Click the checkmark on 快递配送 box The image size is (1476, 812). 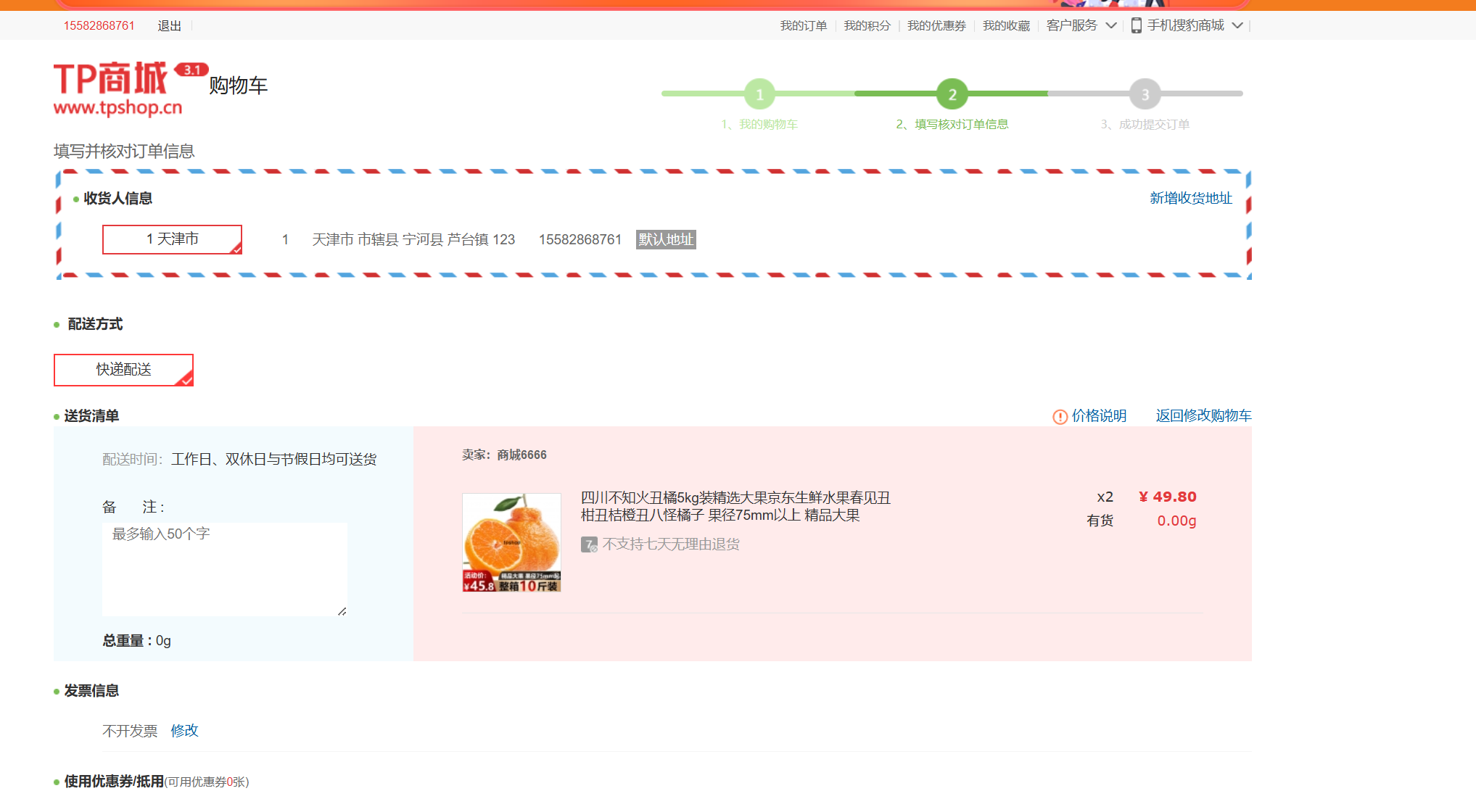(187, 381)
